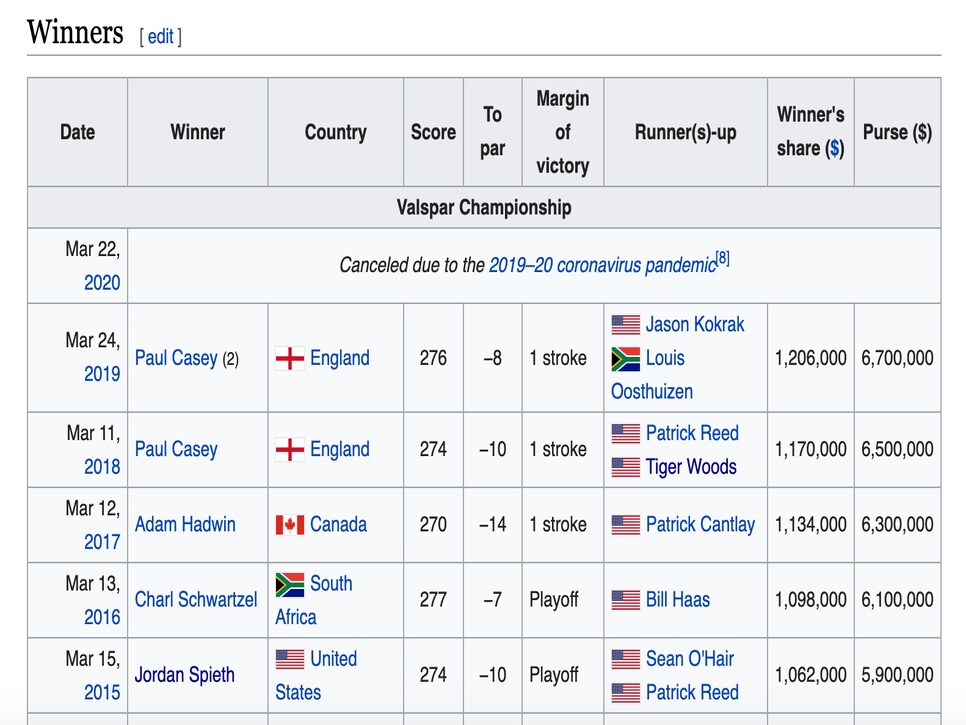The height and width of the screenshot is (725, 966).
Task: Follow the Adam Hadwin winner link
Action: click(185, 525)
